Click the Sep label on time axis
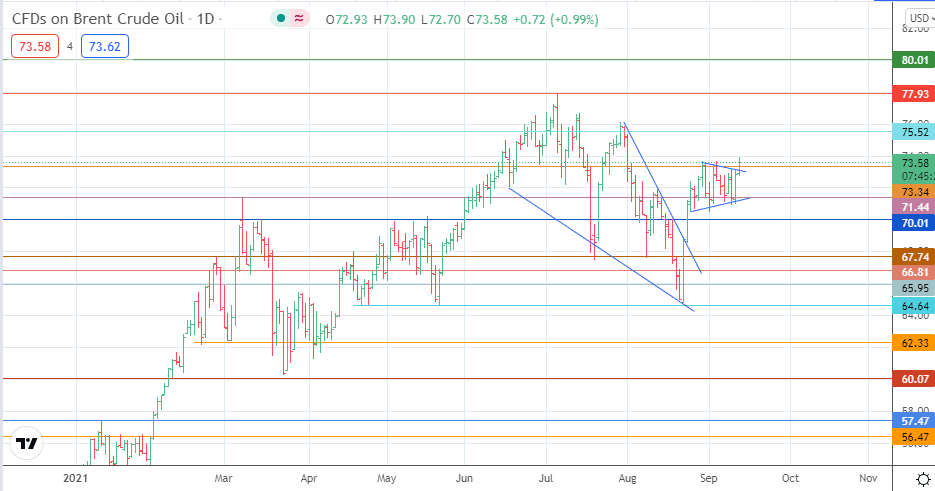The image size is (935, 491). click(708, 478)
